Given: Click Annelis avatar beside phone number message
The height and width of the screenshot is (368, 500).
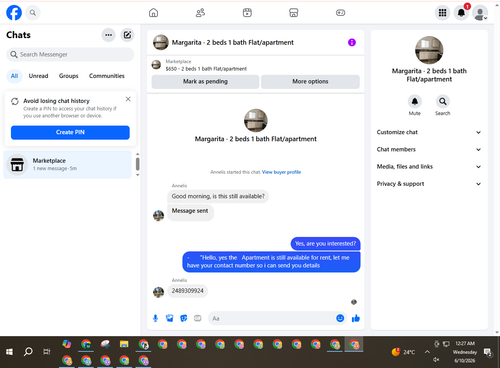Looking at the screenshot, I should (159, 292).
